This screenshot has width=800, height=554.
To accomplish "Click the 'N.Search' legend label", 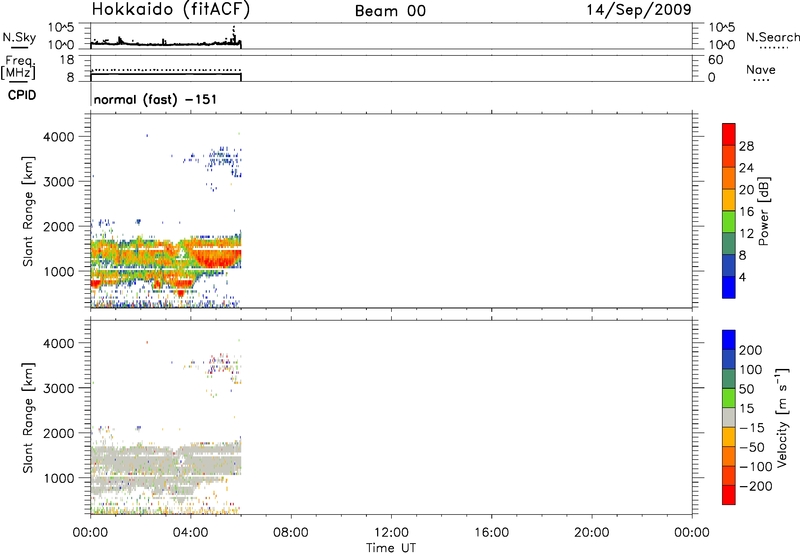I will 772,37.
